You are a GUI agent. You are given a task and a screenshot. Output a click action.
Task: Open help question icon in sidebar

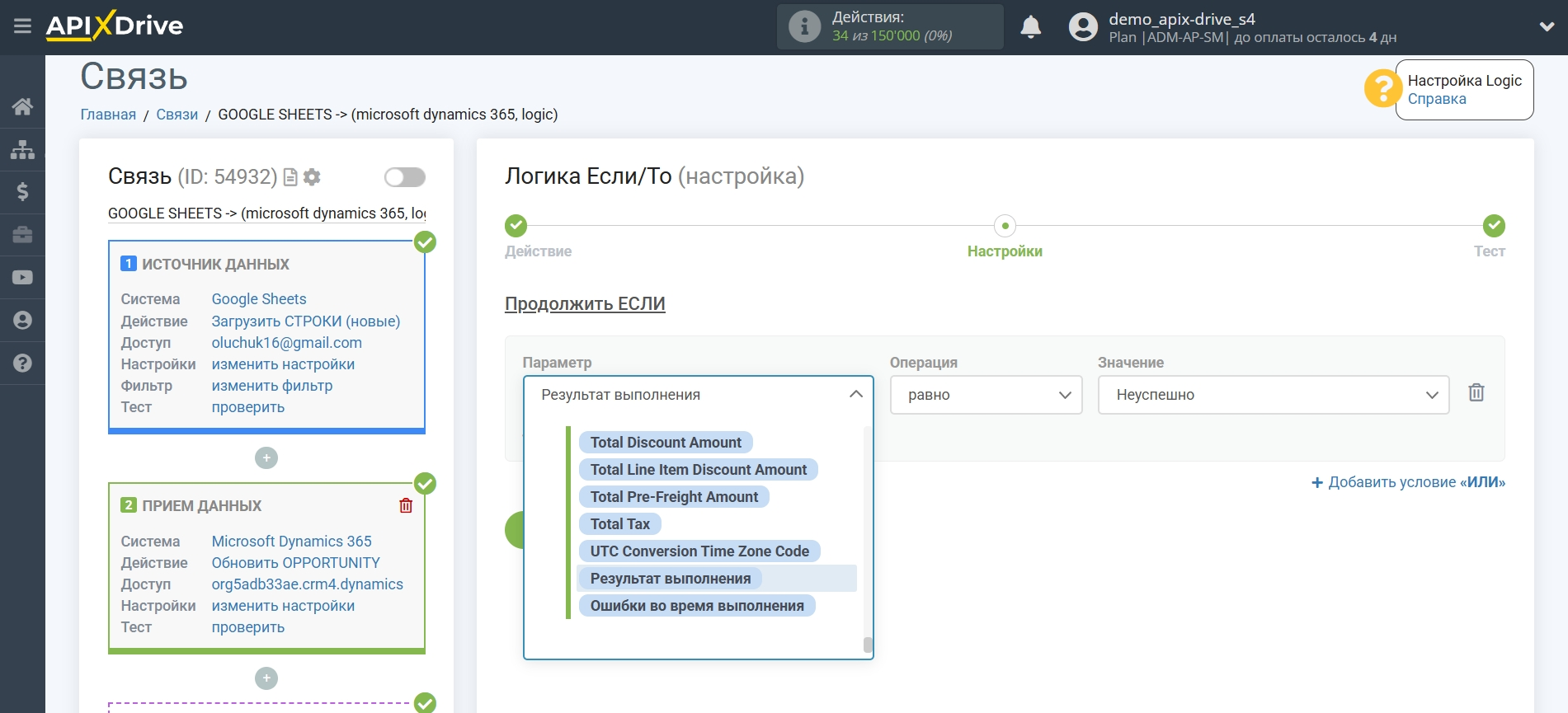pos(22,364)
